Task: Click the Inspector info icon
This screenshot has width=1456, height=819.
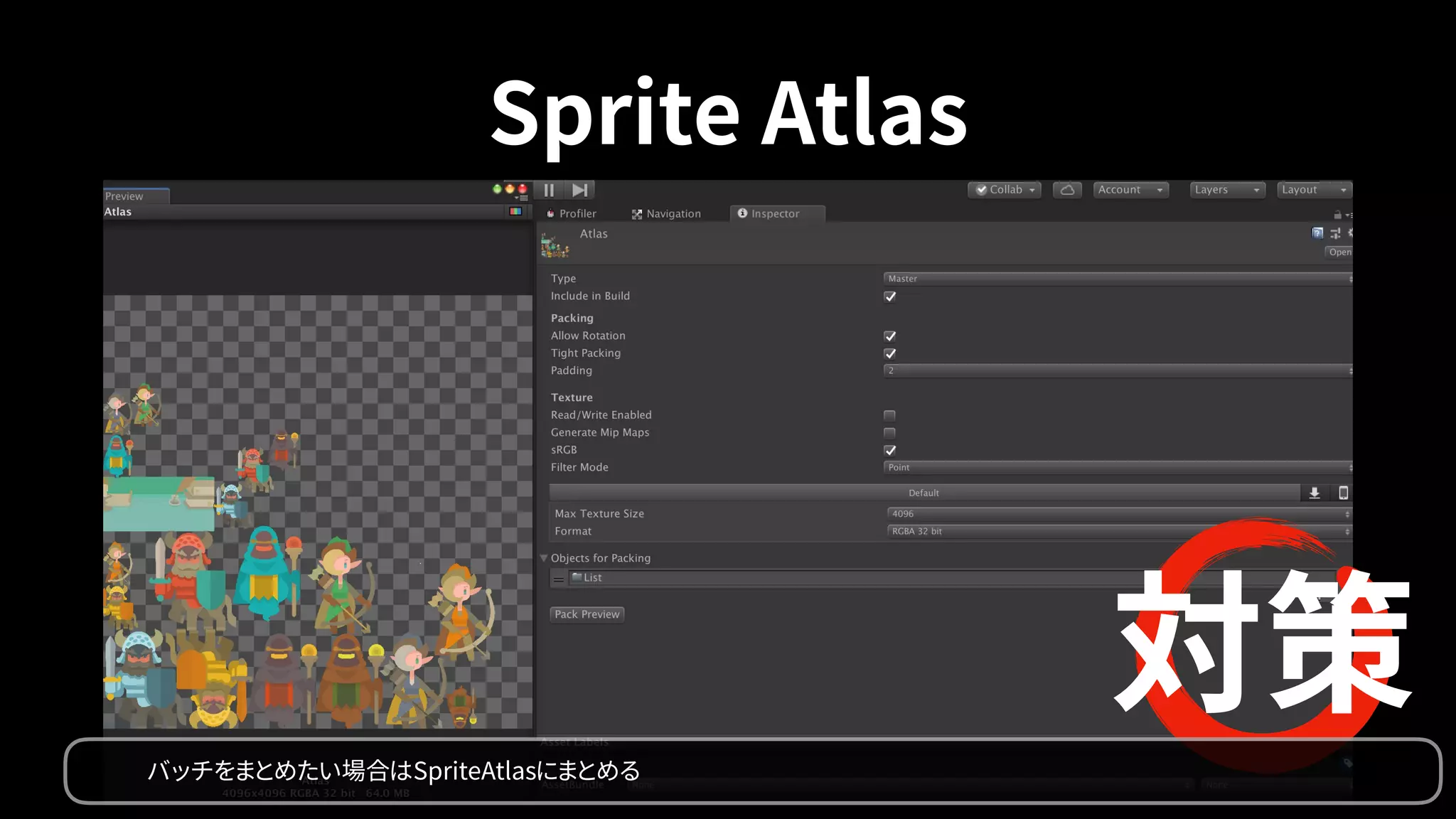Action: [742, 213]
